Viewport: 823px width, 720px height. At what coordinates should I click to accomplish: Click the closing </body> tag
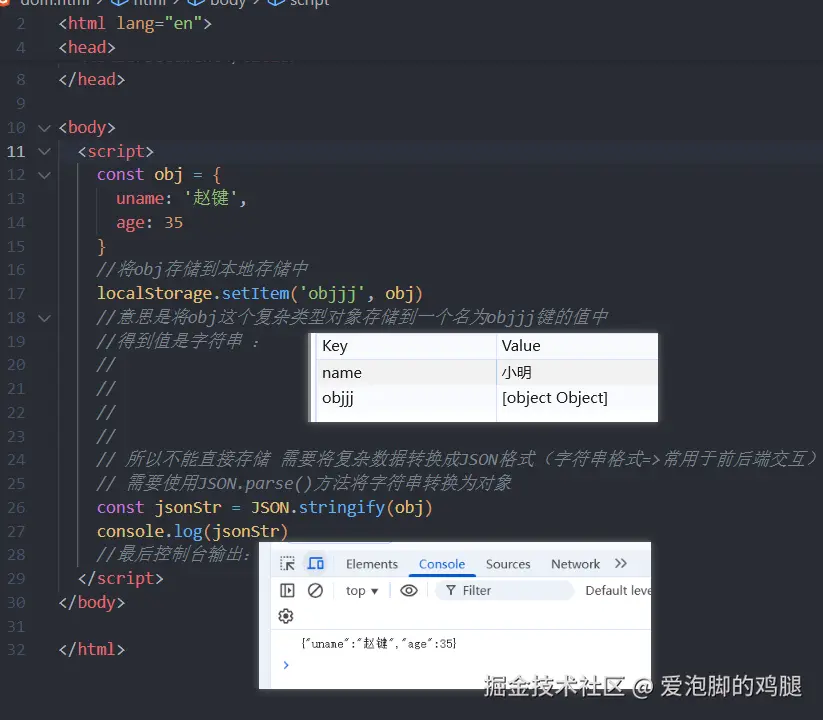[x=92, y=602]
